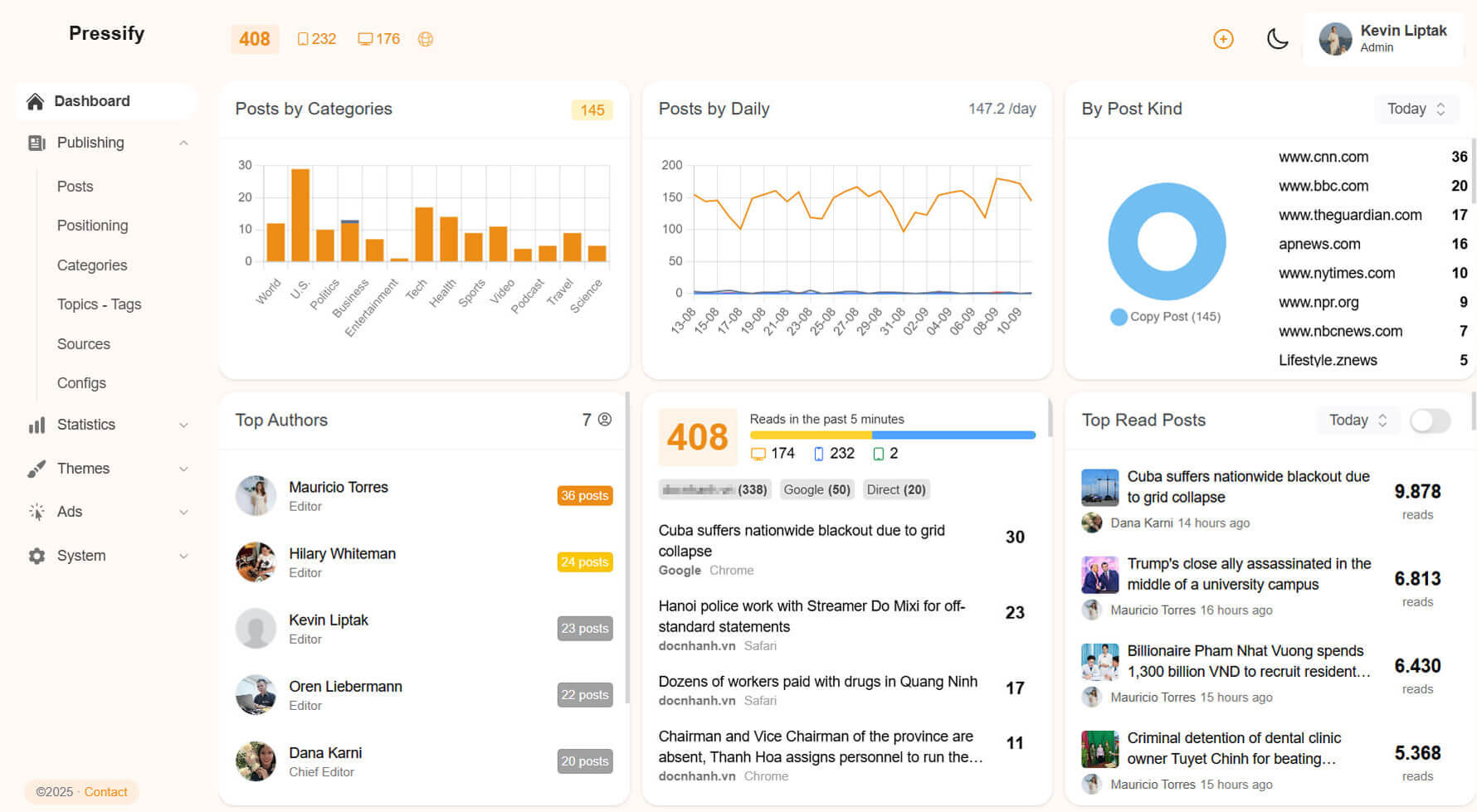Click the desktop reads icon showing 176

click(x=365, y=38)
